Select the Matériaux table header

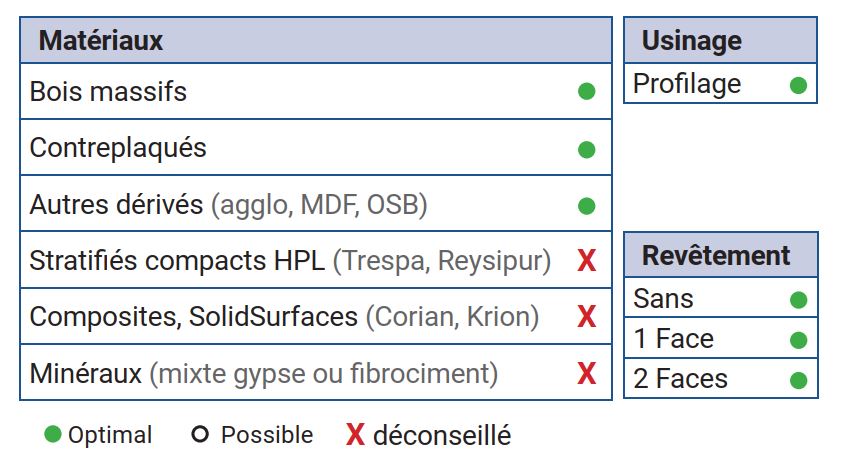click(101, 41)
